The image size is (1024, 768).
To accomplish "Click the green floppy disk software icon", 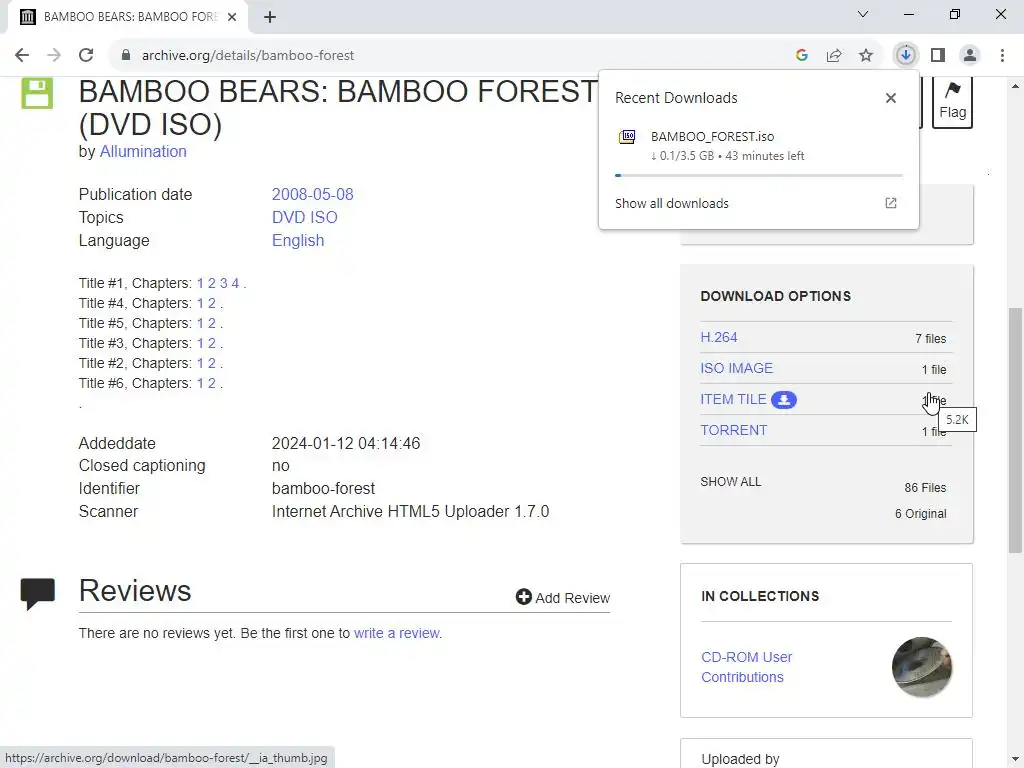I will [x=37, y=93].
